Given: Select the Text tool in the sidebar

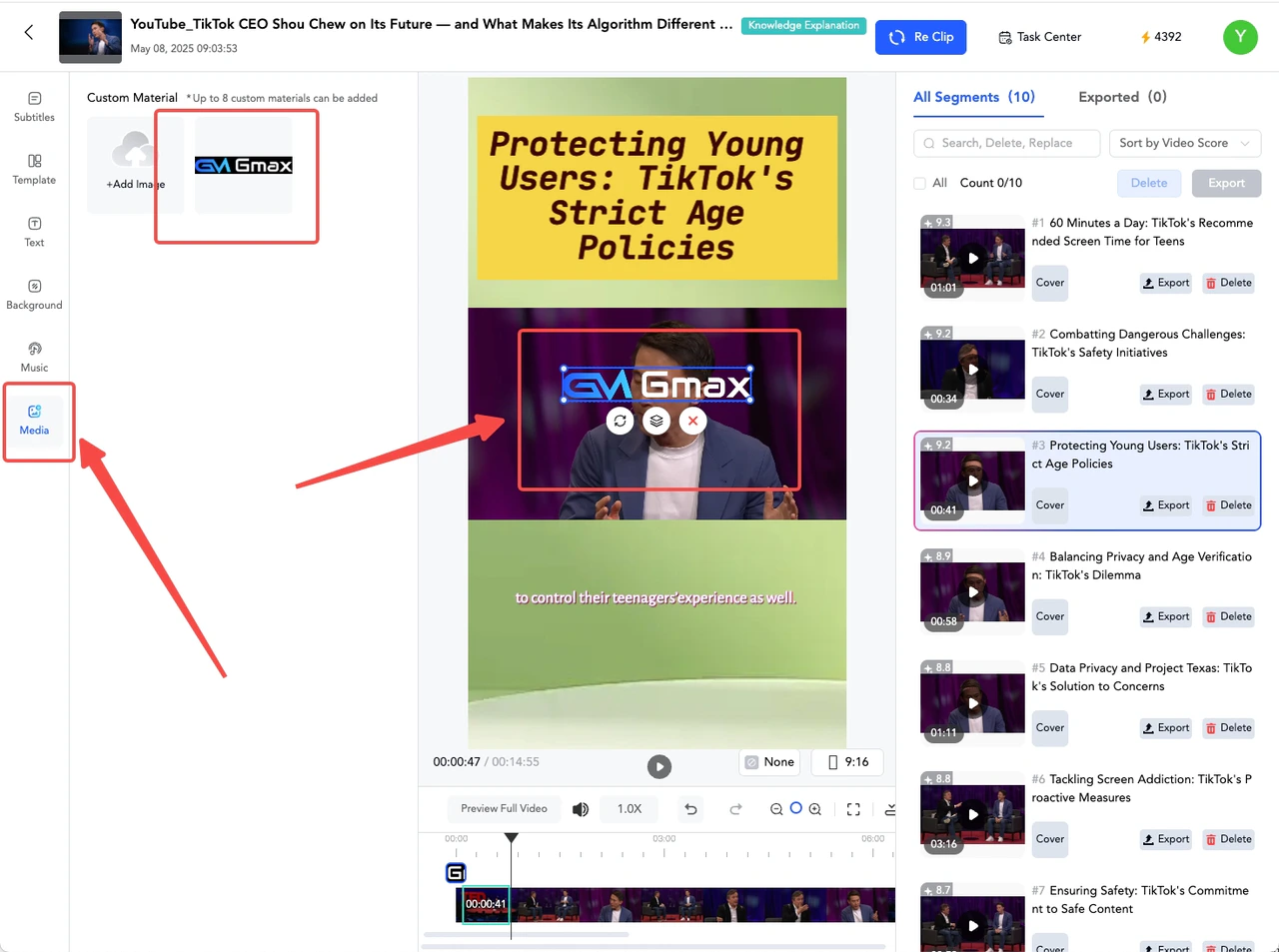Looking at the screenshot, I should 34,232.
